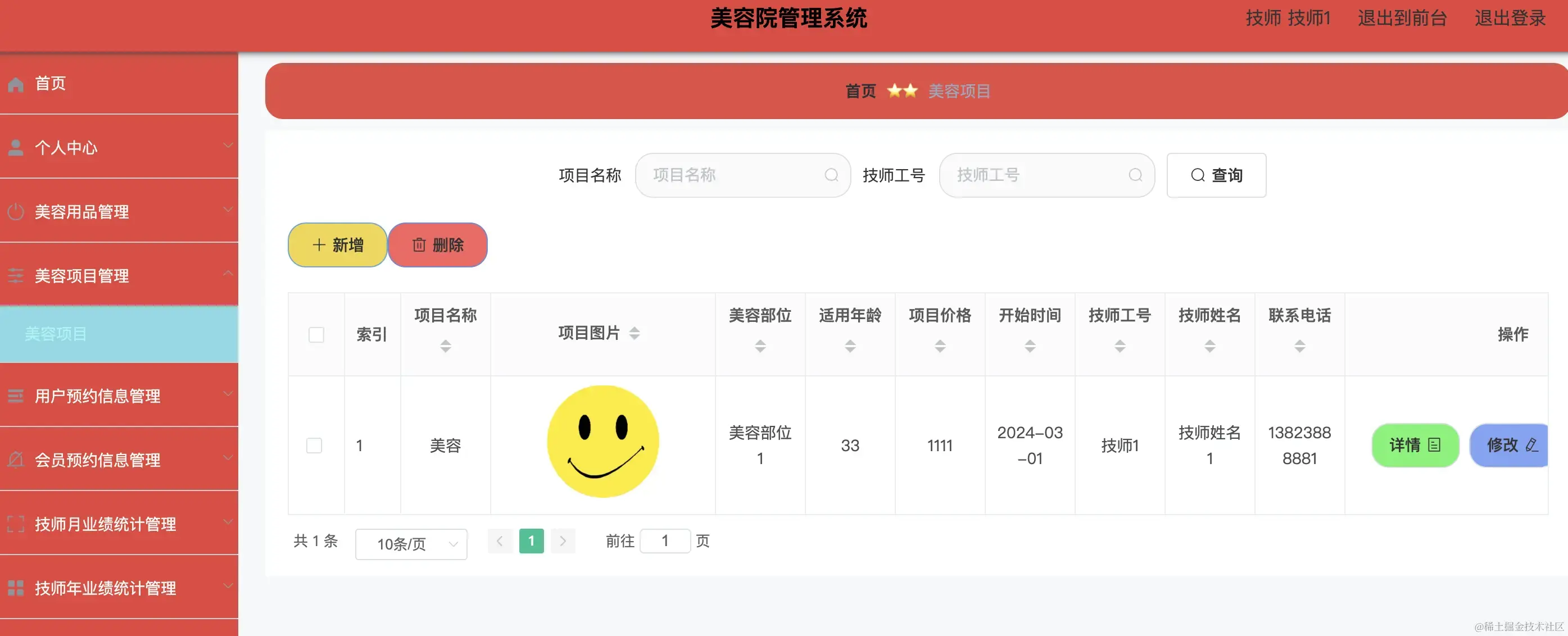Check the checkbox for row 1
1568x636 pixels.
(x=315, y=445)
